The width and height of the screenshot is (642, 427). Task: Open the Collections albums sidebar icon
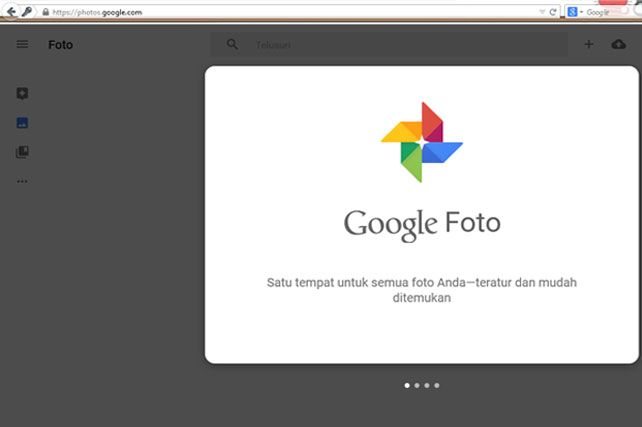(x=22, y=152)
